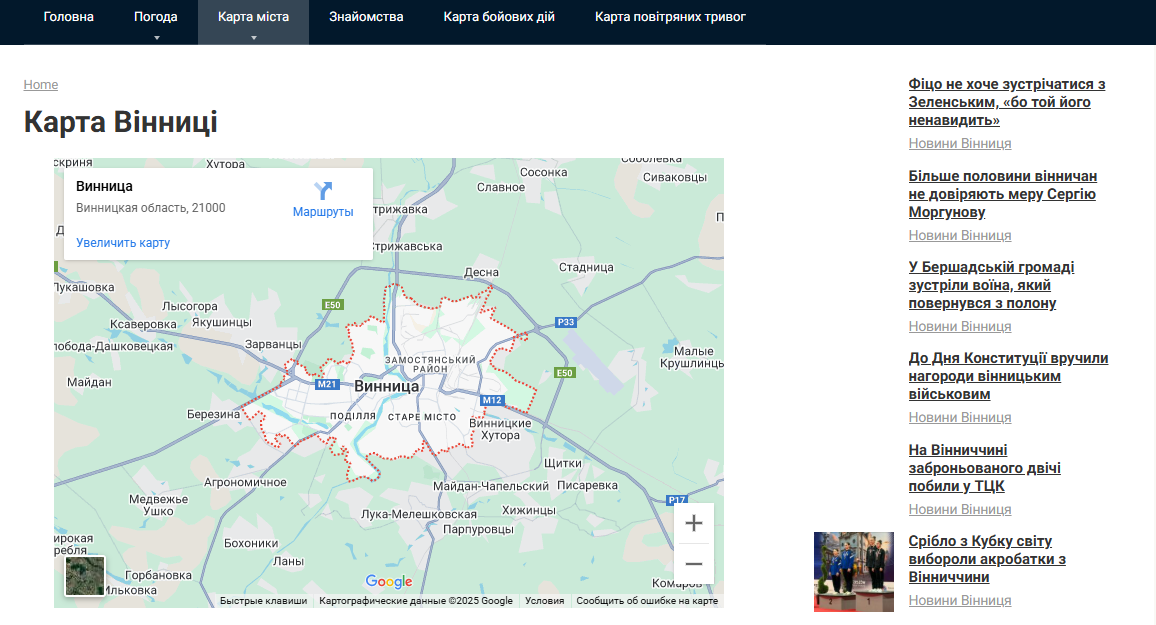1156x625 pixels.
Task: Click Агрономичное label on the map
Action: (245, 482)
